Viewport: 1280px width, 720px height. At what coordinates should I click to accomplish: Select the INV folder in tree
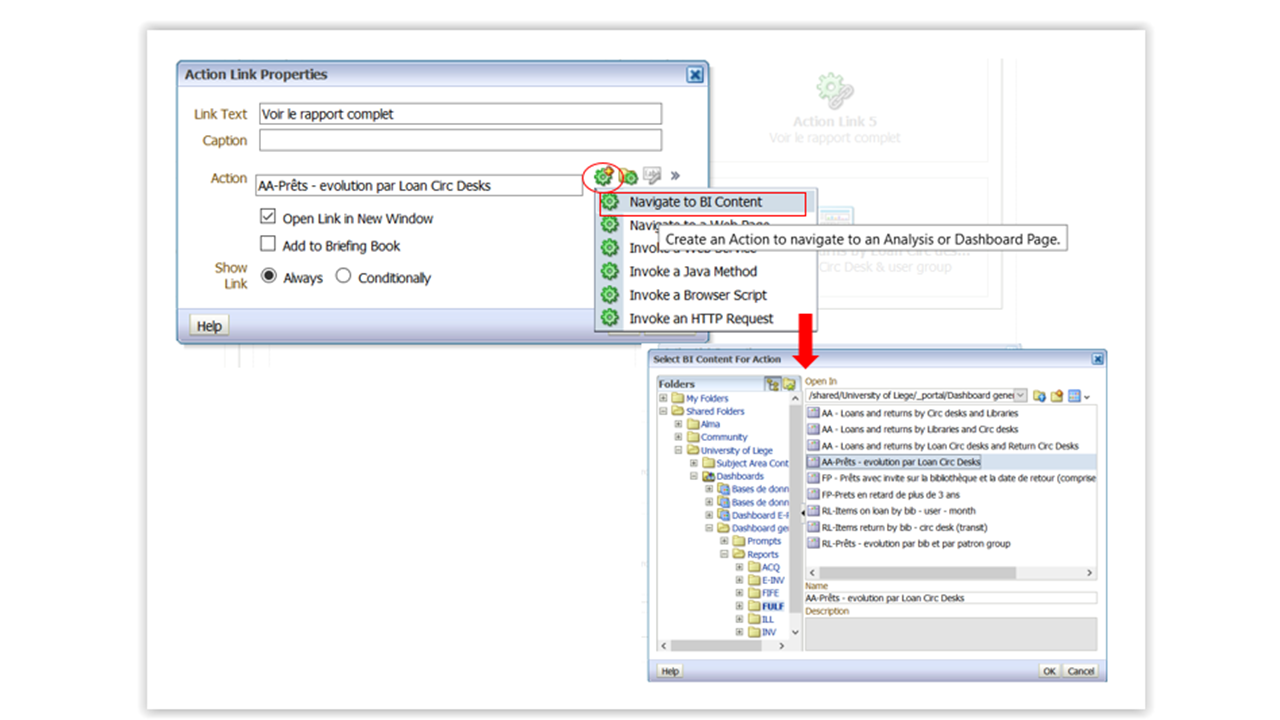tap(763, 632)
